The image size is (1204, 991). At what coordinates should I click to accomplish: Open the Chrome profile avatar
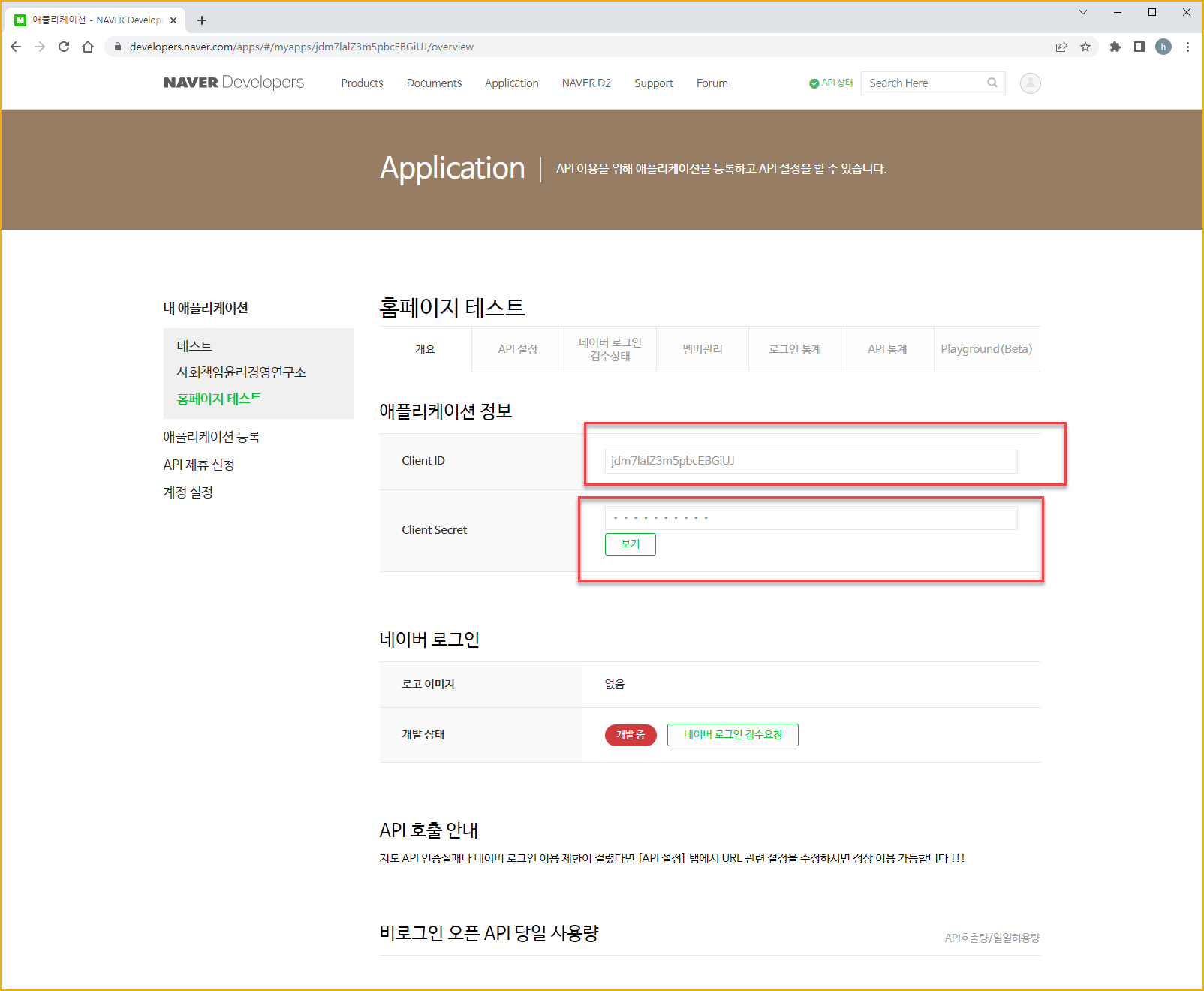pyautogui.click(x=1163, y=47)
